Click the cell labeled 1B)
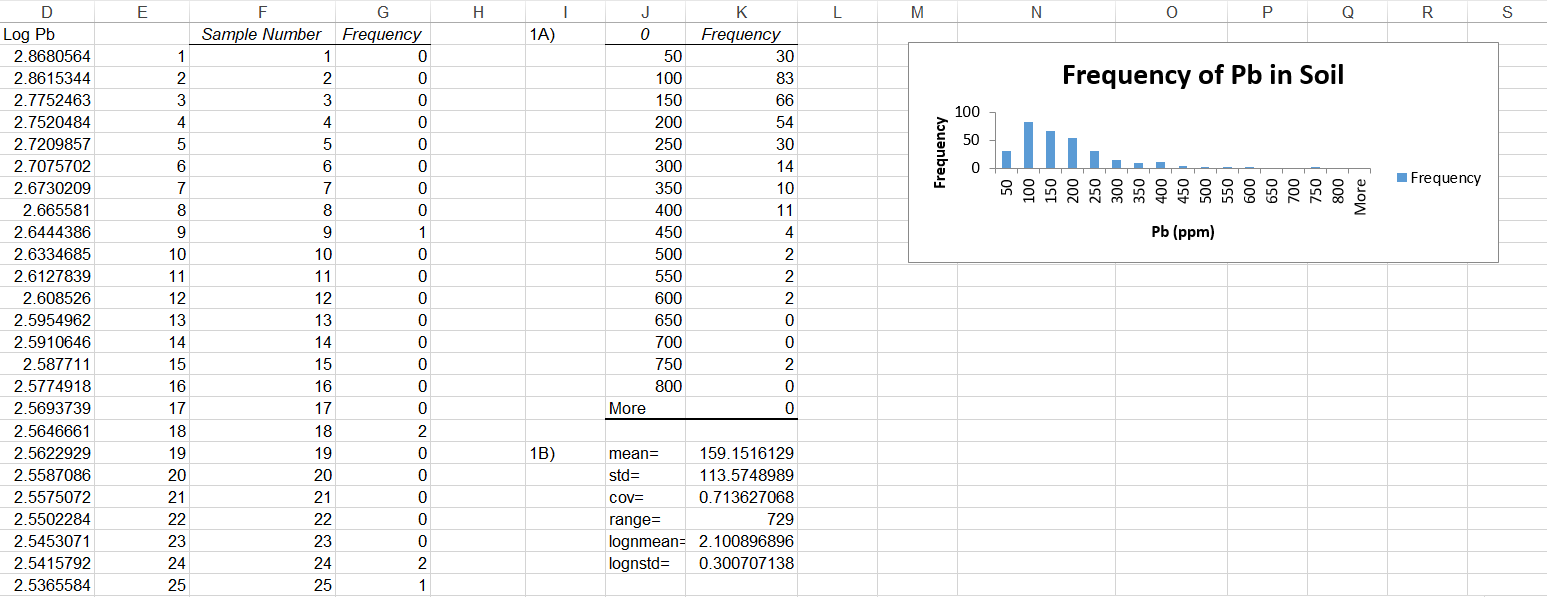 pyautogui.click(x=565, y=453)
